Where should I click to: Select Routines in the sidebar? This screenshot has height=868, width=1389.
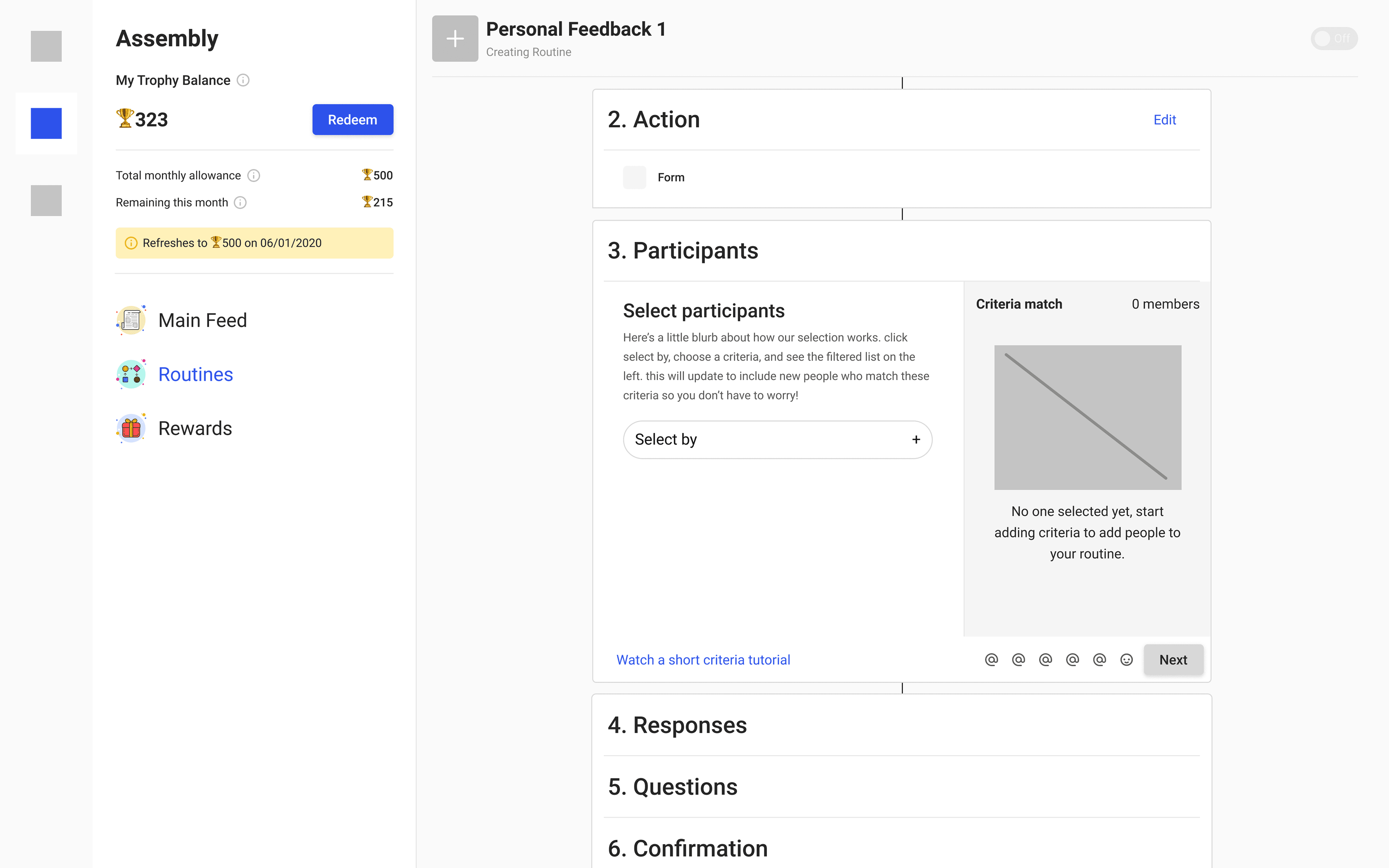[x=195, y=374]
